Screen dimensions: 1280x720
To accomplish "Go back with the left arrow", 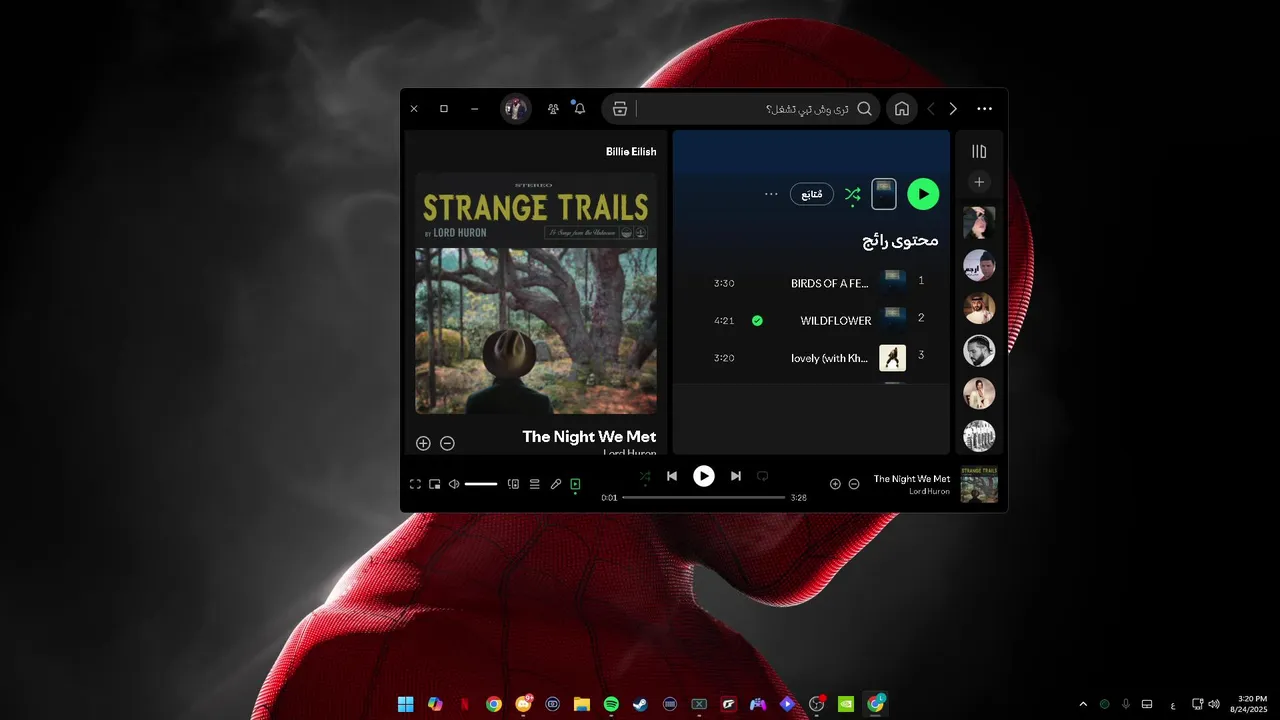I will (931, 109).
